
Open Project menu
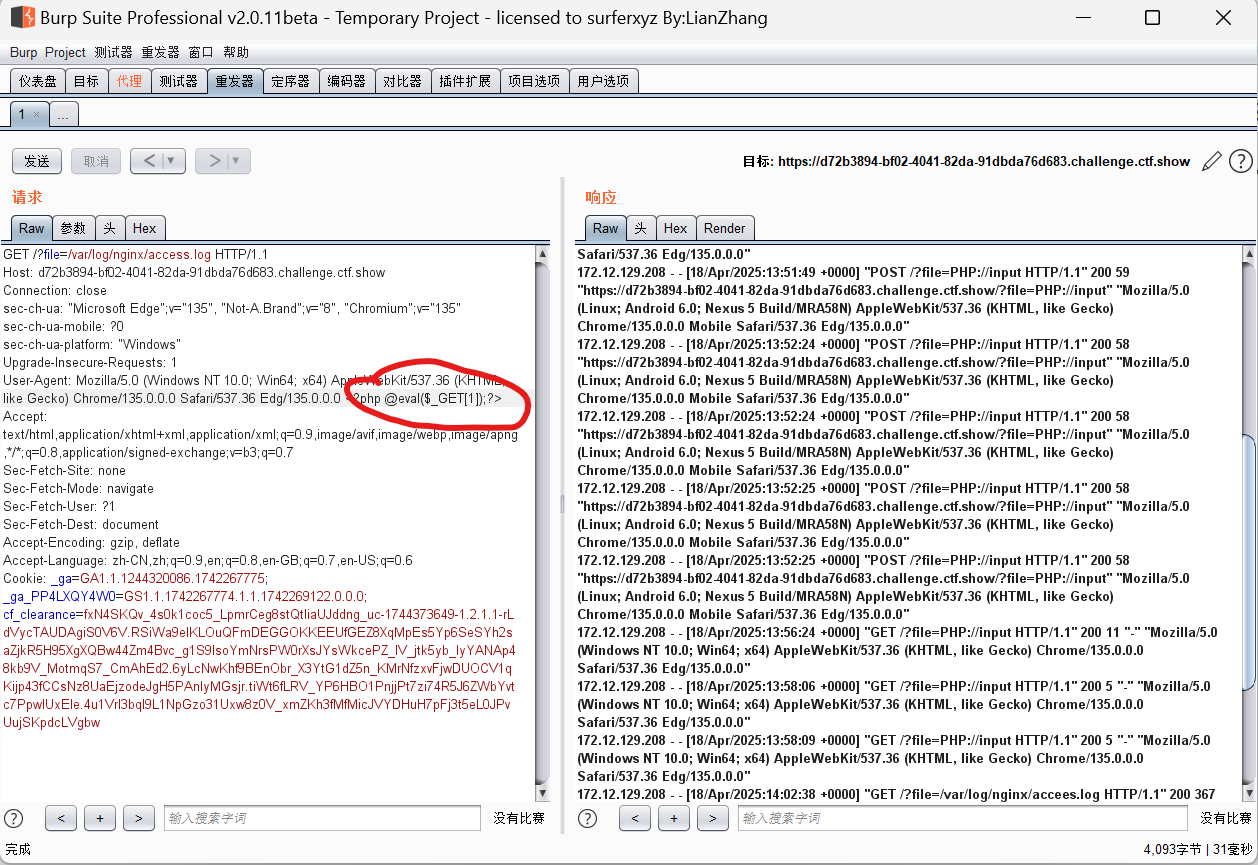(65, 52)
